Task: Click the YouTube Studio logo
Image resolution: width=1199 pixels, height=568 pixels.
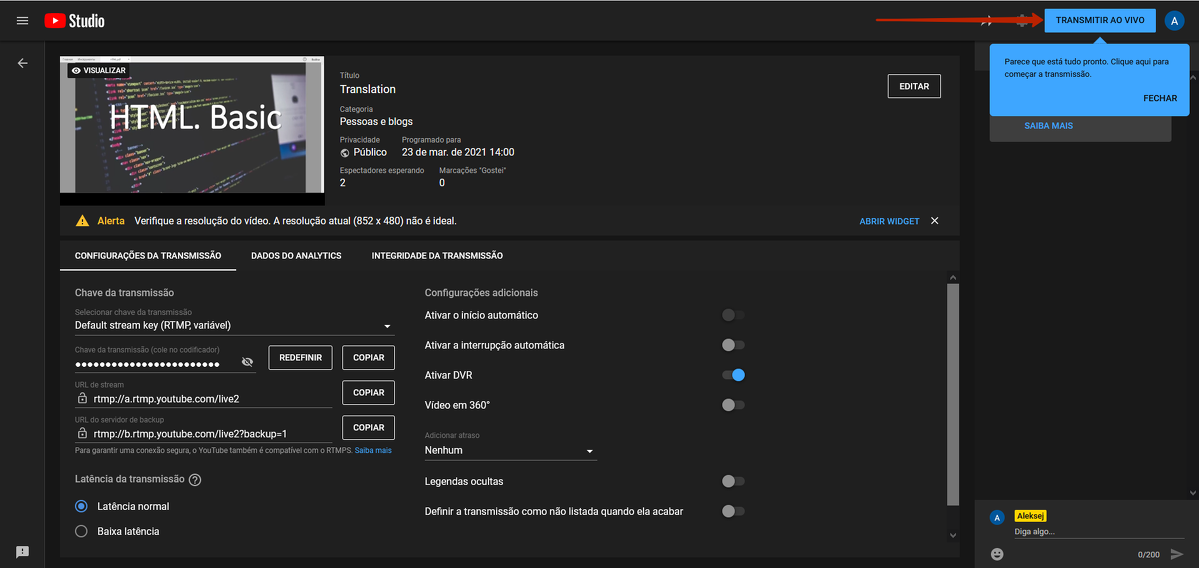Action: (75, 21)
